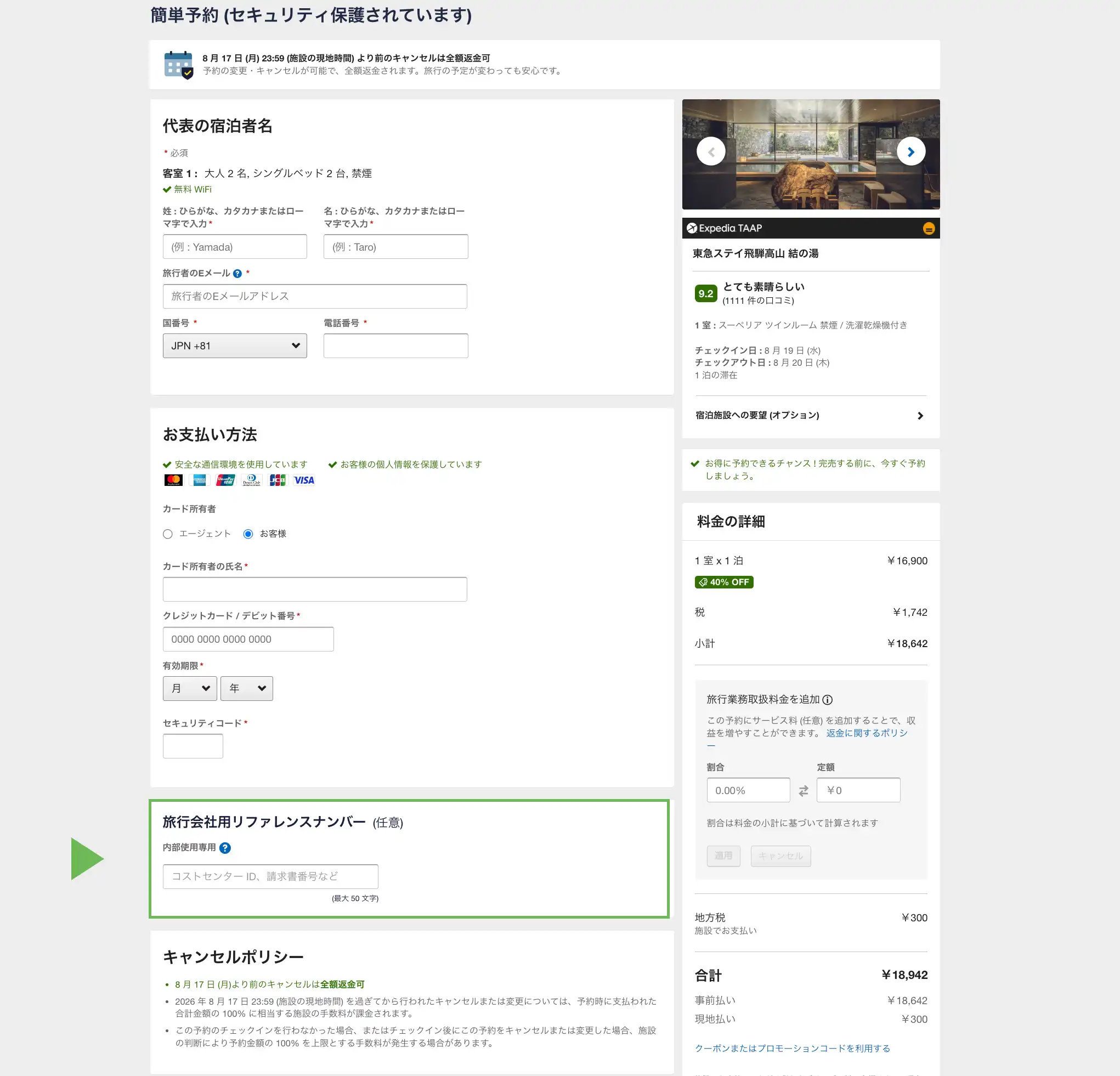Click the VISA logo

point(304,480)
